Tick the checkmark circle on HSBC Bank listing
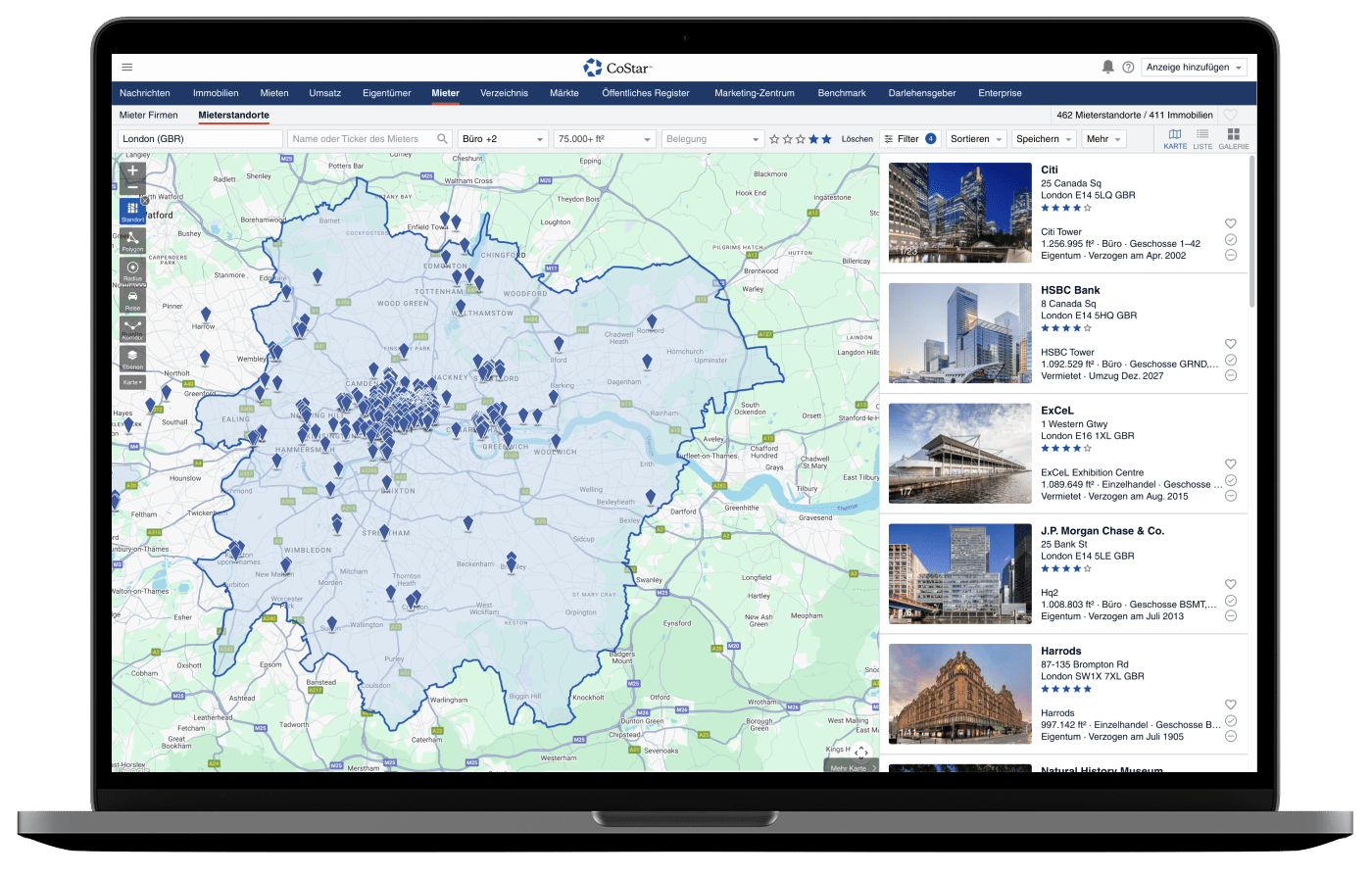The image size is (1372, 877). pos(1231,360)
